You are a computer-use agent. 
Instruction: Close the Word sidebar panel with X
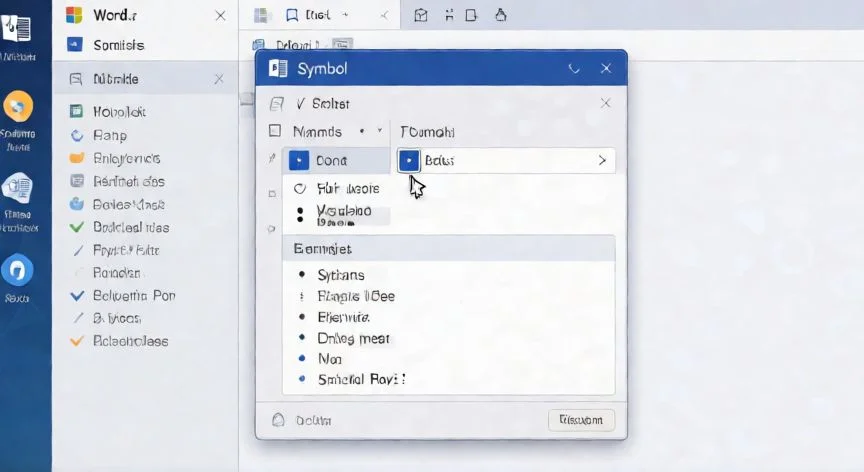coord(220,16)
